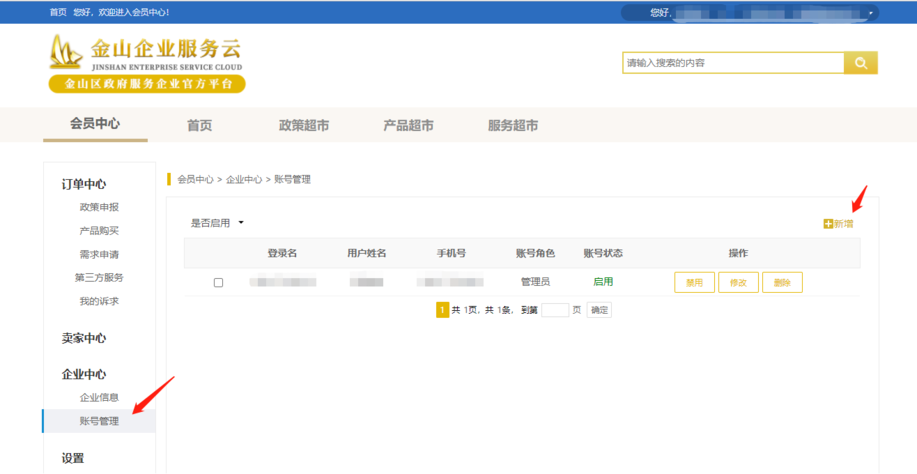Select 企业信息 in the sidebar
The image size is (917, 474).
(99, 398)
